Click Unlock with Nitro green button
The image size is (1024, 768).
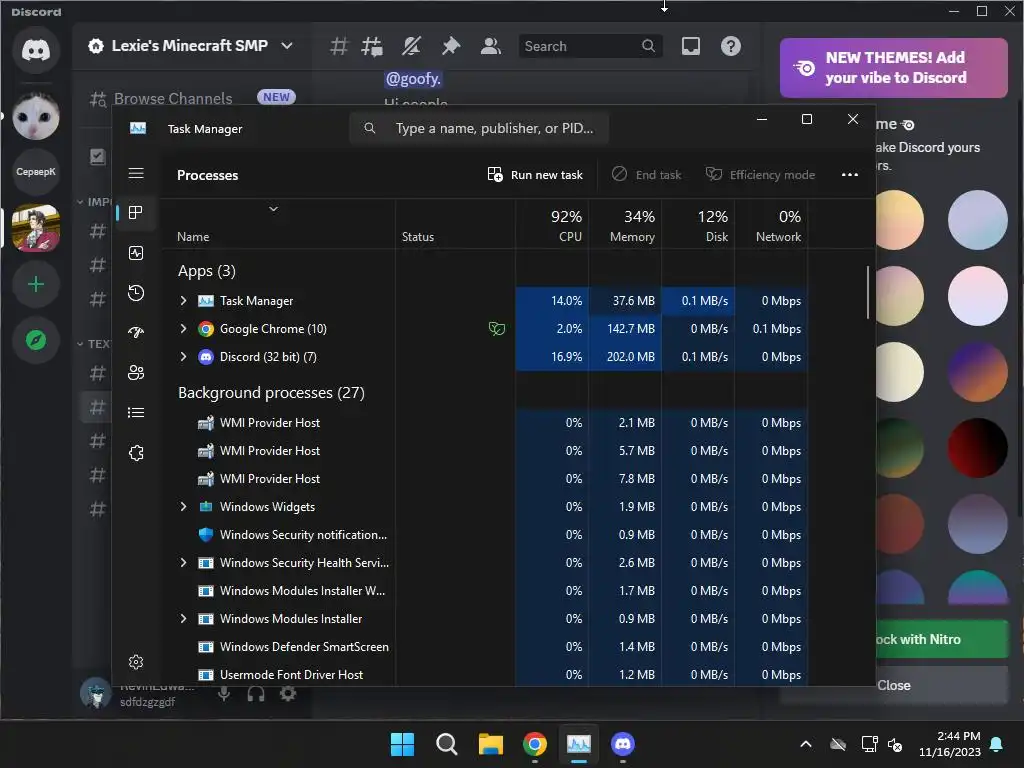coord(941,639)
